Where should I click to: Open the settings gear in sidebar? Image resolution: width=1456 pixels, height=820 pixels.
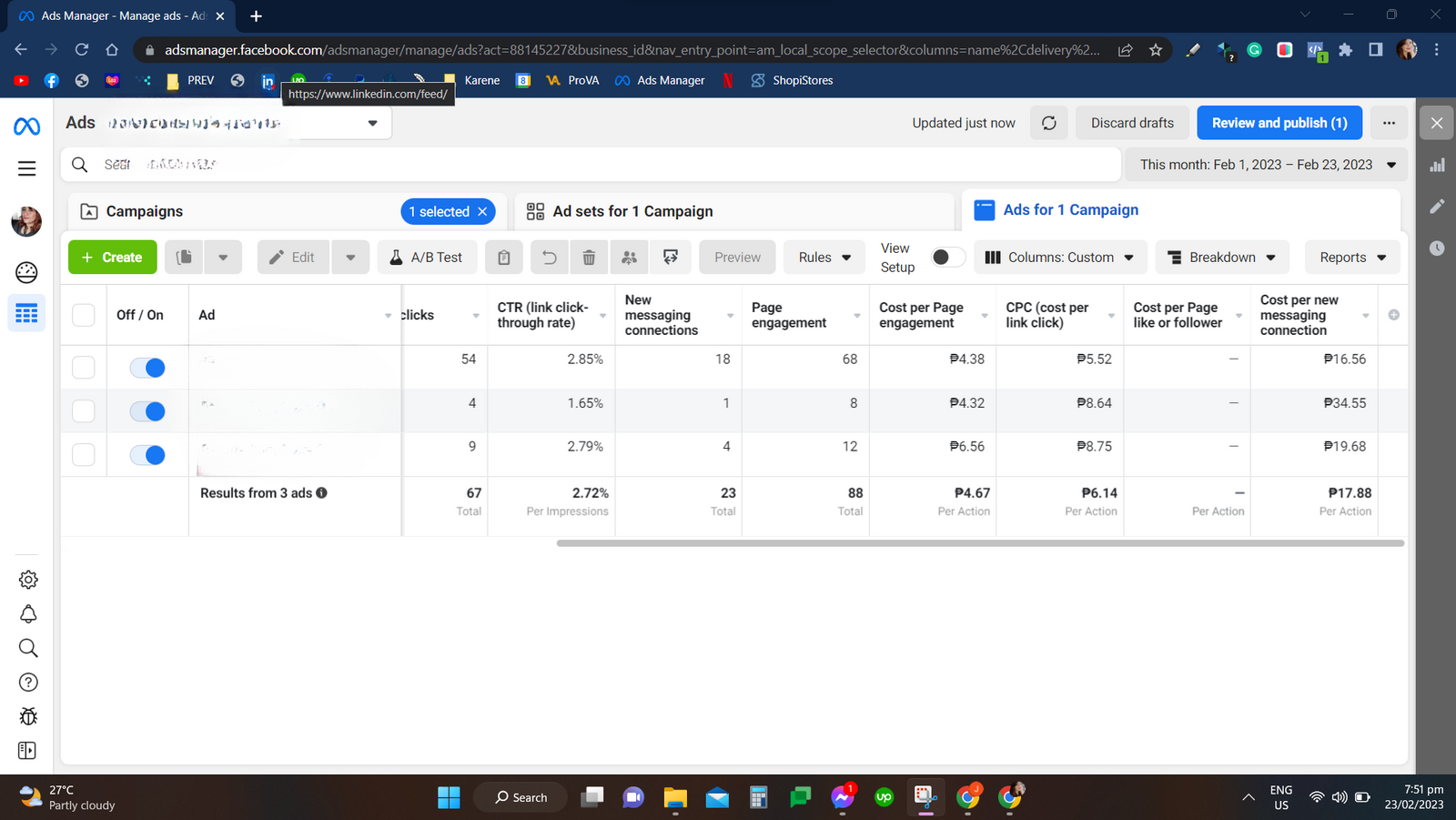pyautogui.click(x=28, y=580)
